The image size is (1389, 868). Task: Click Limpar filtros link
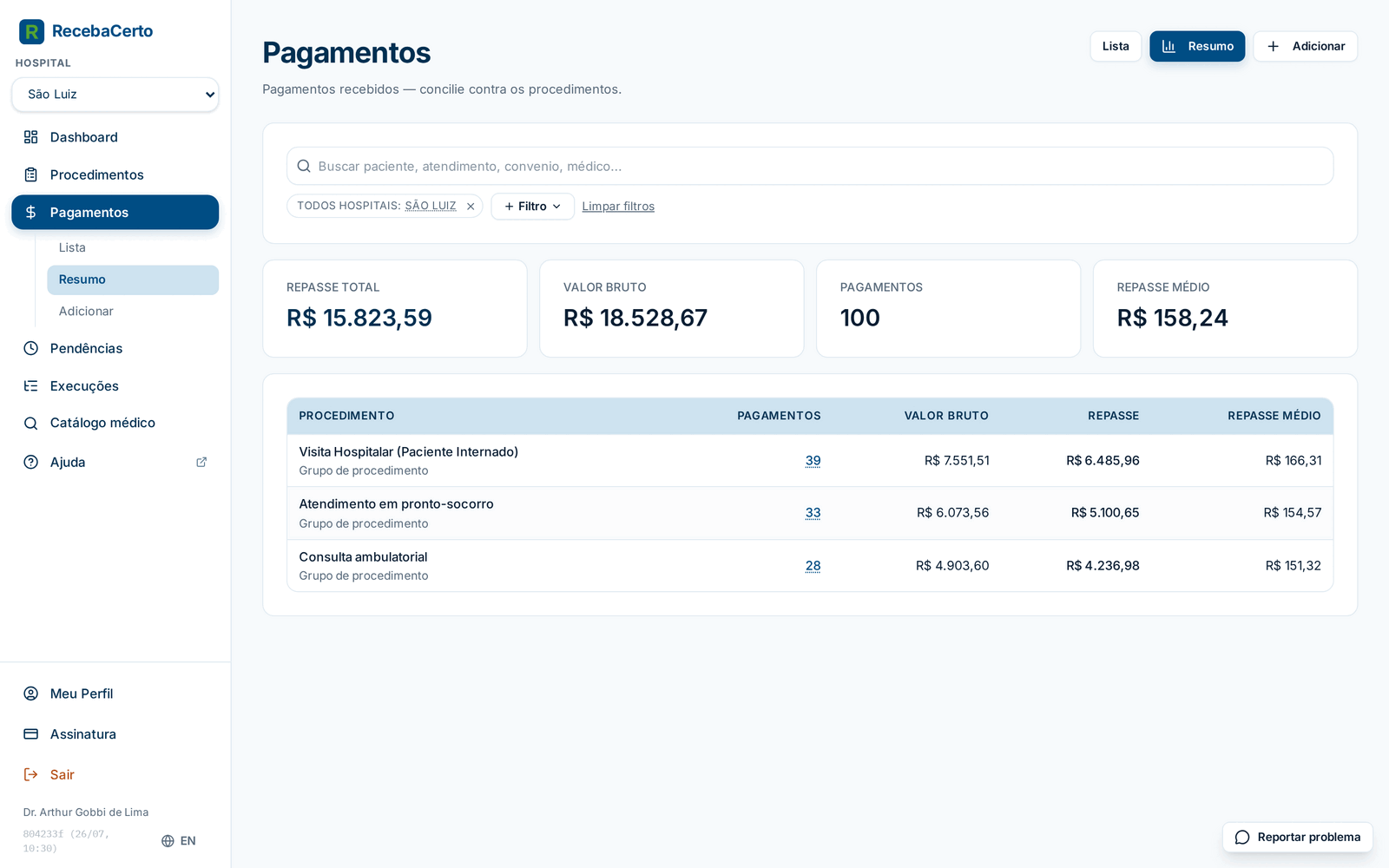tap(618, 207)
